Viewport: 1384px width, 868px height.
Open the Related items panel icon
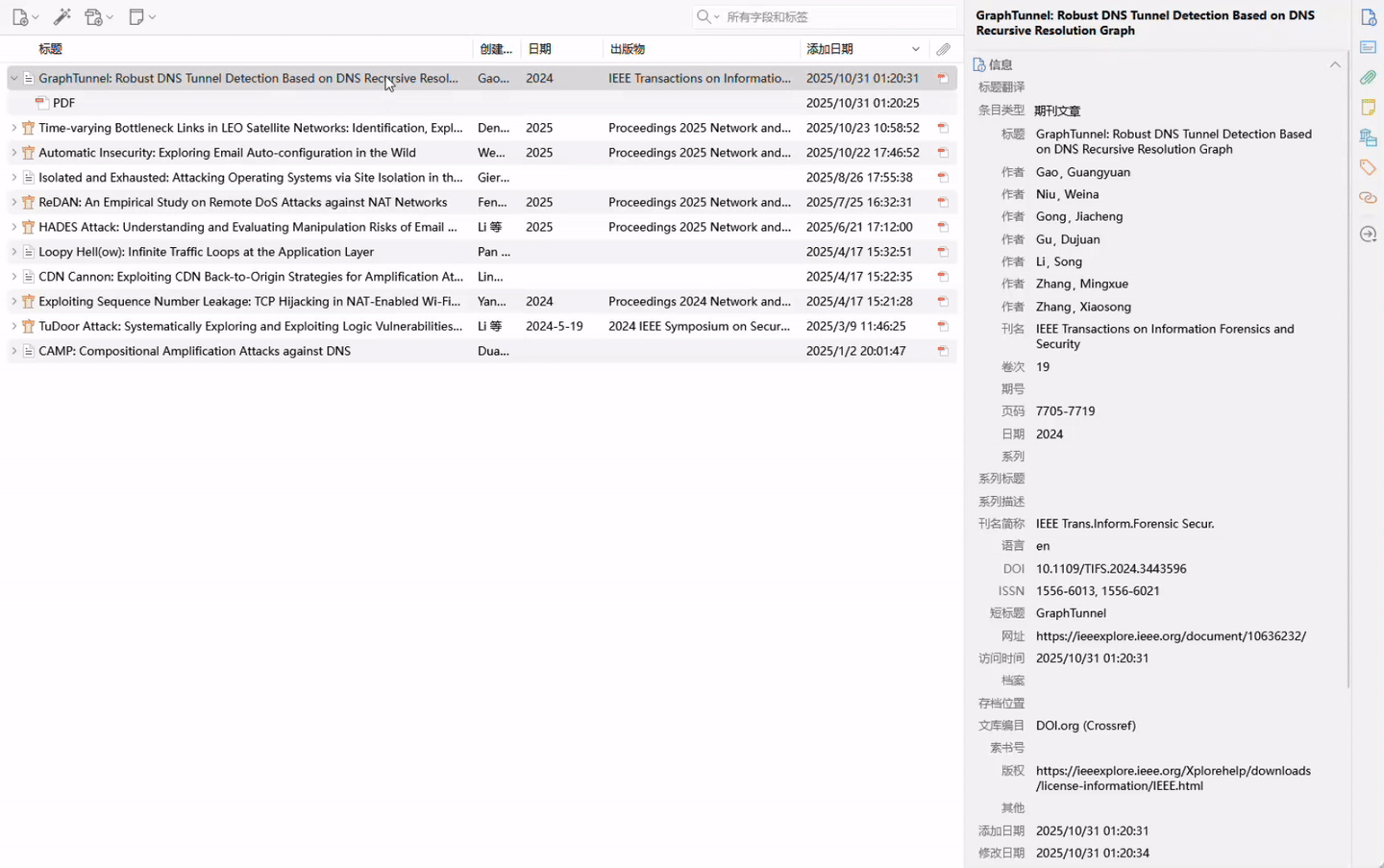(x=1368, y=197)
